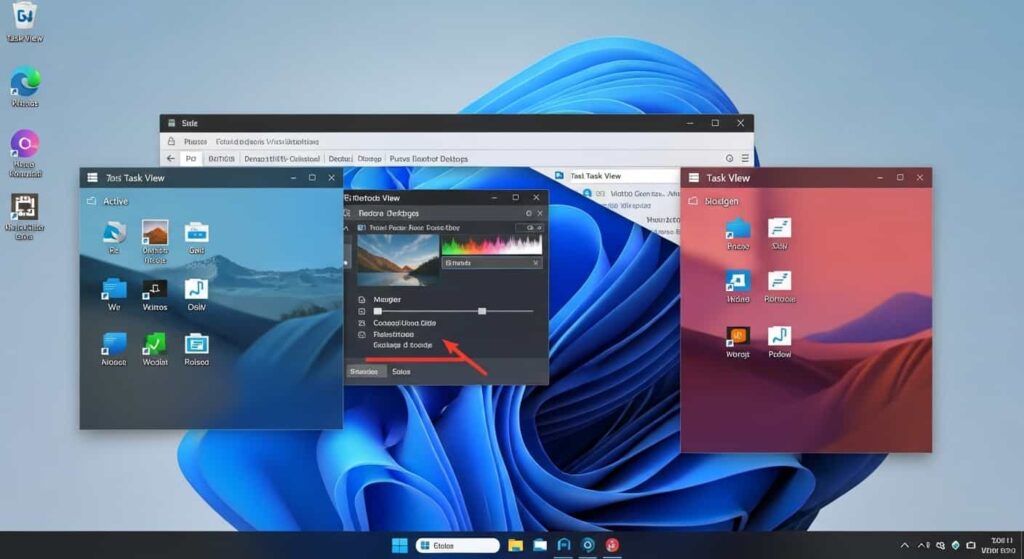Click the Windows Start button
This screenshot has width=1024, height=559.
pyautogui.click(x=399, y=545)
